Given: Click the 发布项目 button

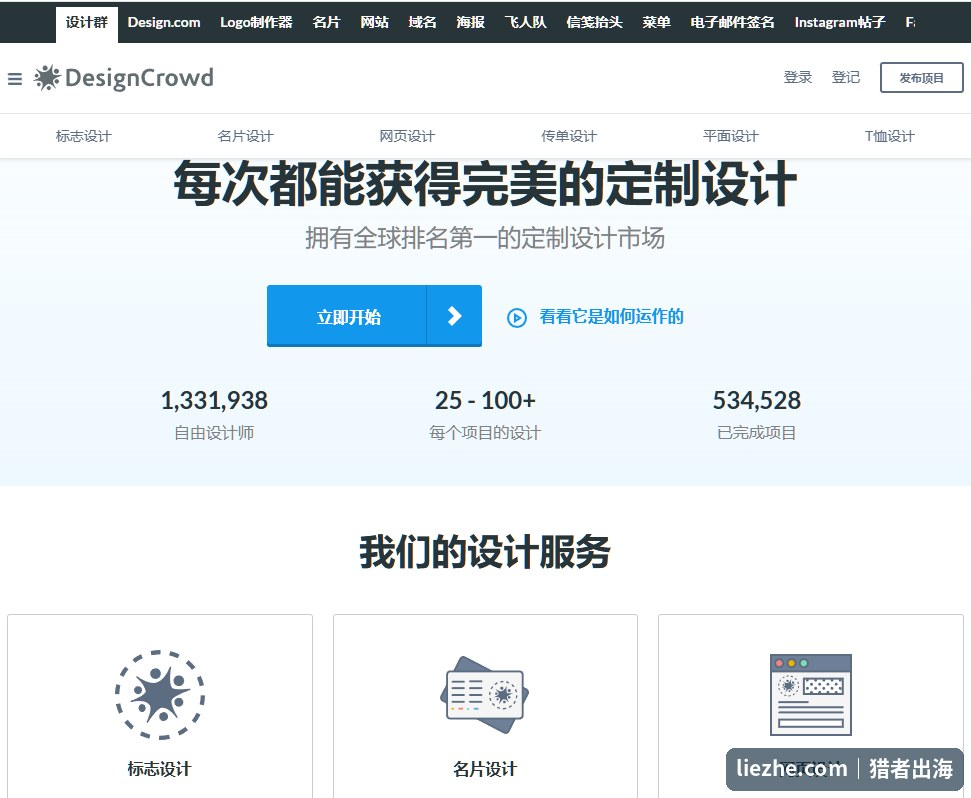Looking at the screenshot, I should [x=921, y=77].
